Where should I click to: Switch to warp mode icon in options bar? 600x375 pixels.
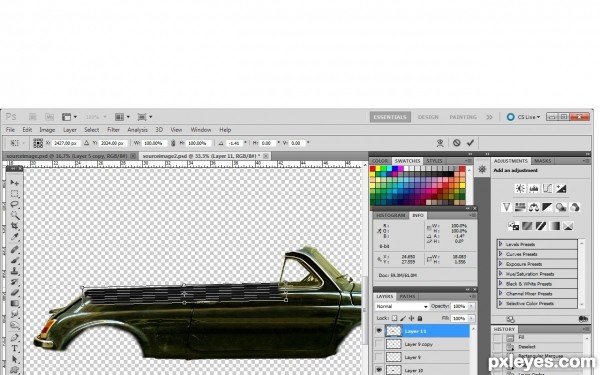pos(440,143)
